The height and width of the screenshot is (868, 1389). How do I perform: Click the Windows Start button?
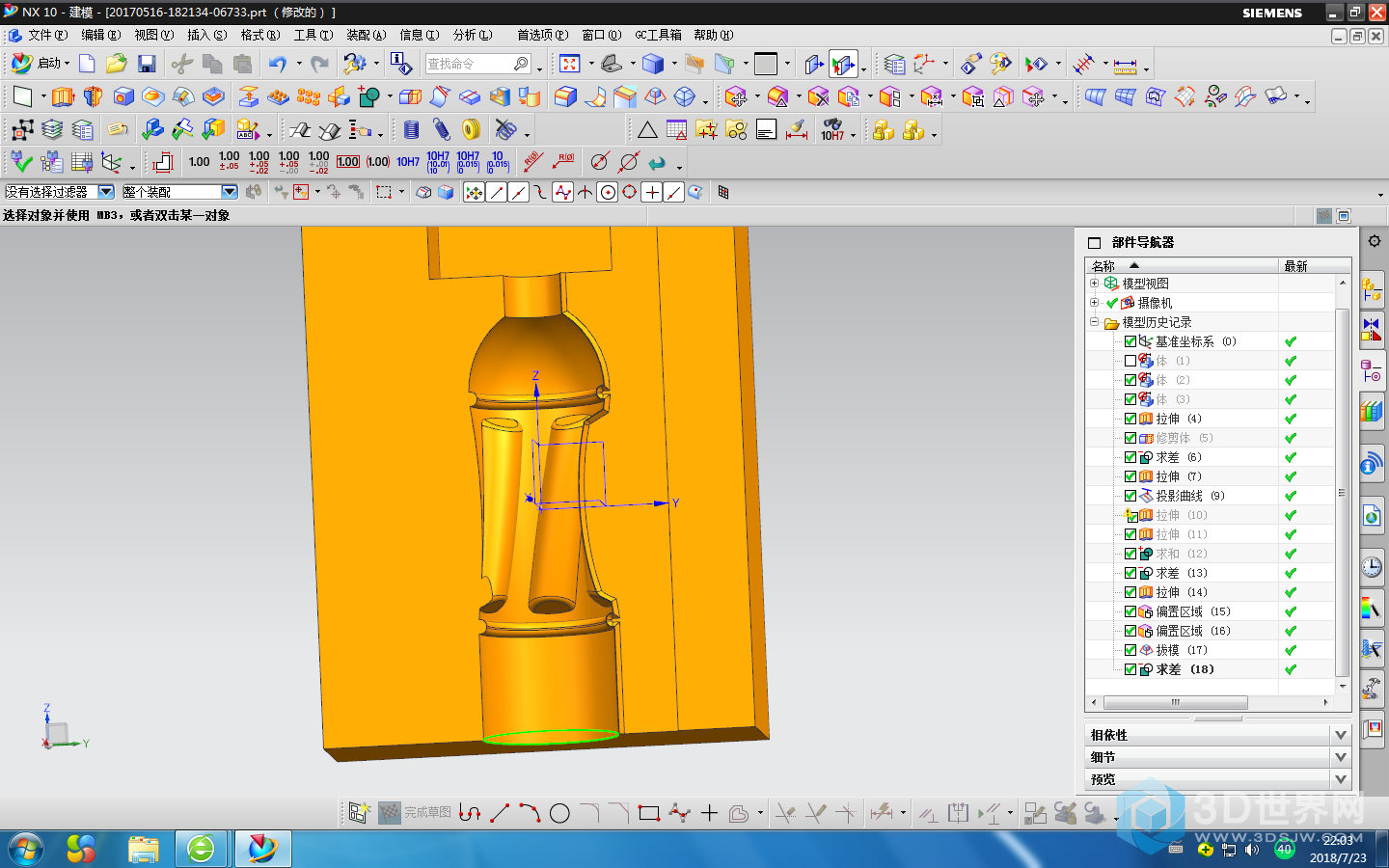(26, 849)
